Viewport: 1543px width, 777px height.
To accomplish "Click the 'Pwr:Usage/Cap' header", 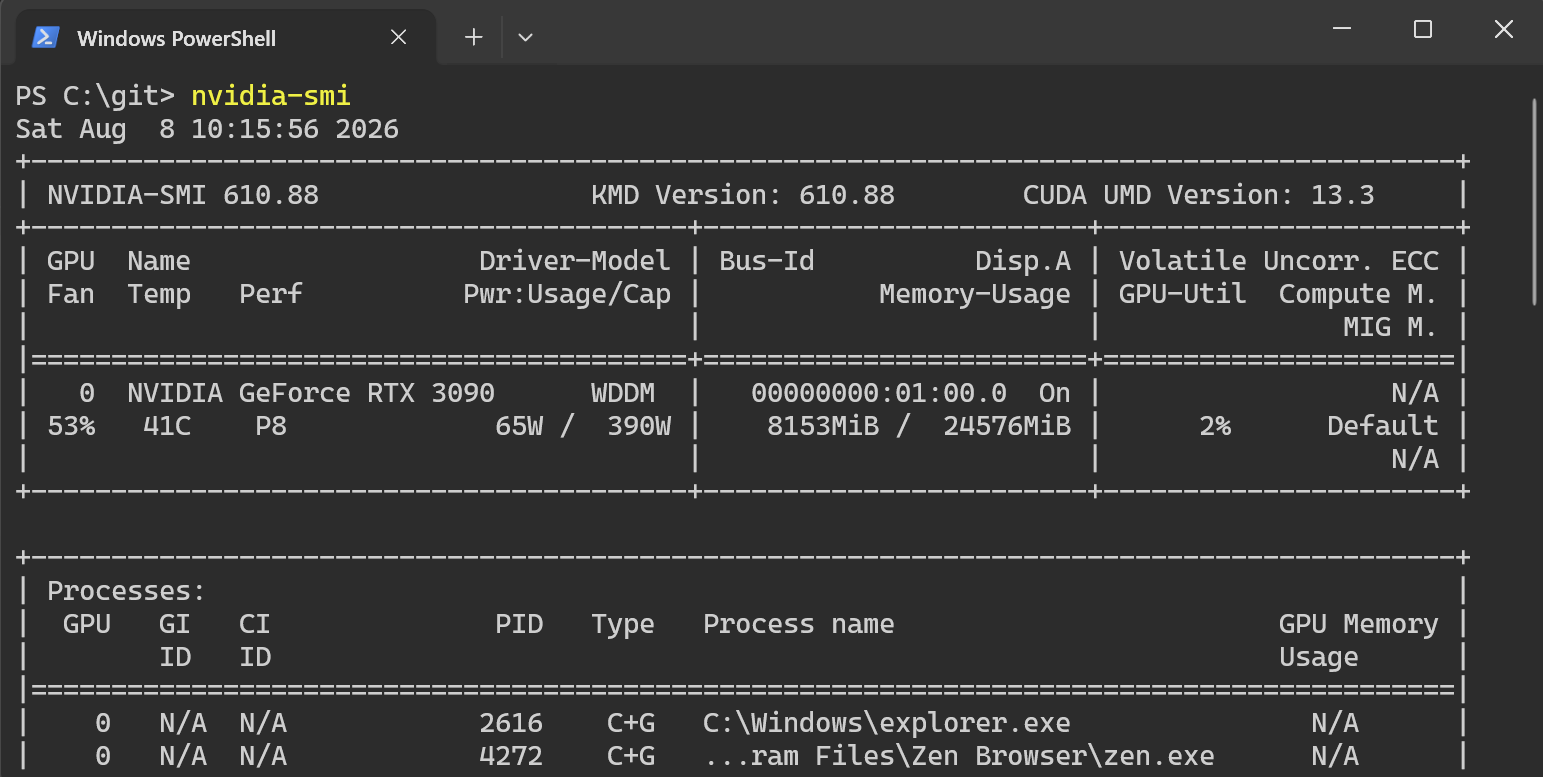I will tap(567, 294).
